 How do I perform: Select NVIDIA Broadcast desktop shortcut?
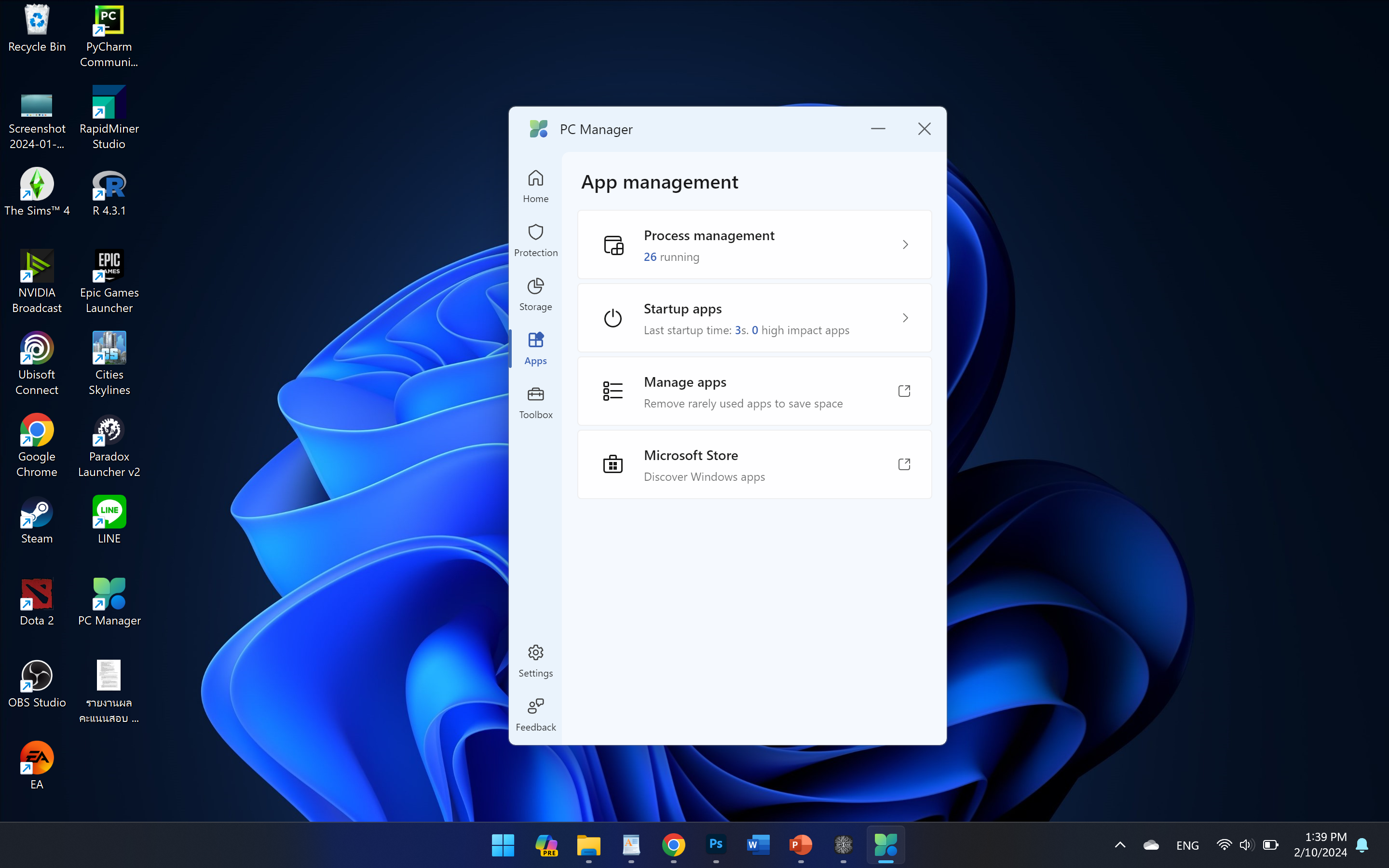click(x=37, y=283)
